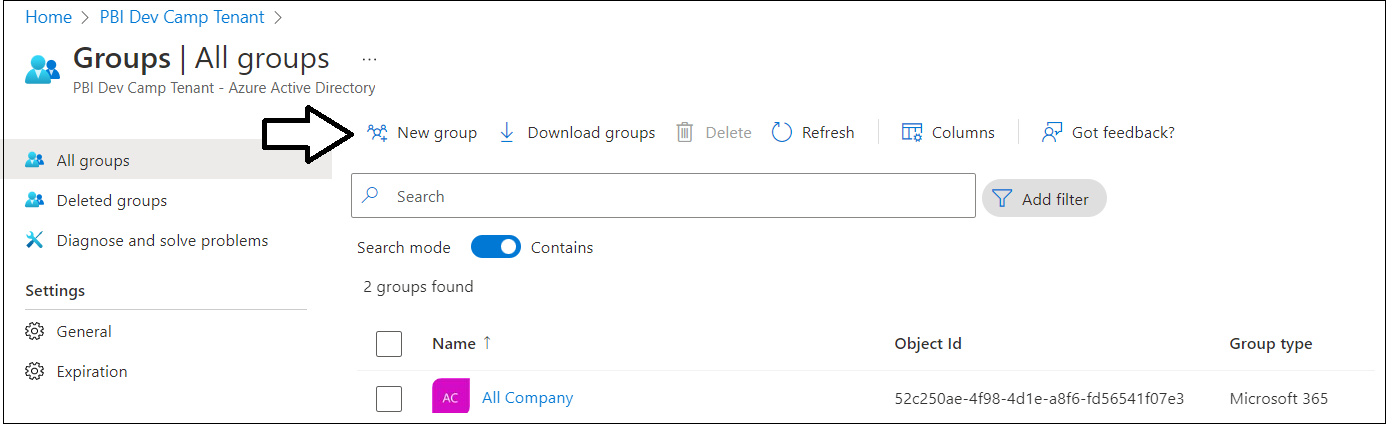Open the All Company group link
Screen dimensions: 1397x432
527,398
